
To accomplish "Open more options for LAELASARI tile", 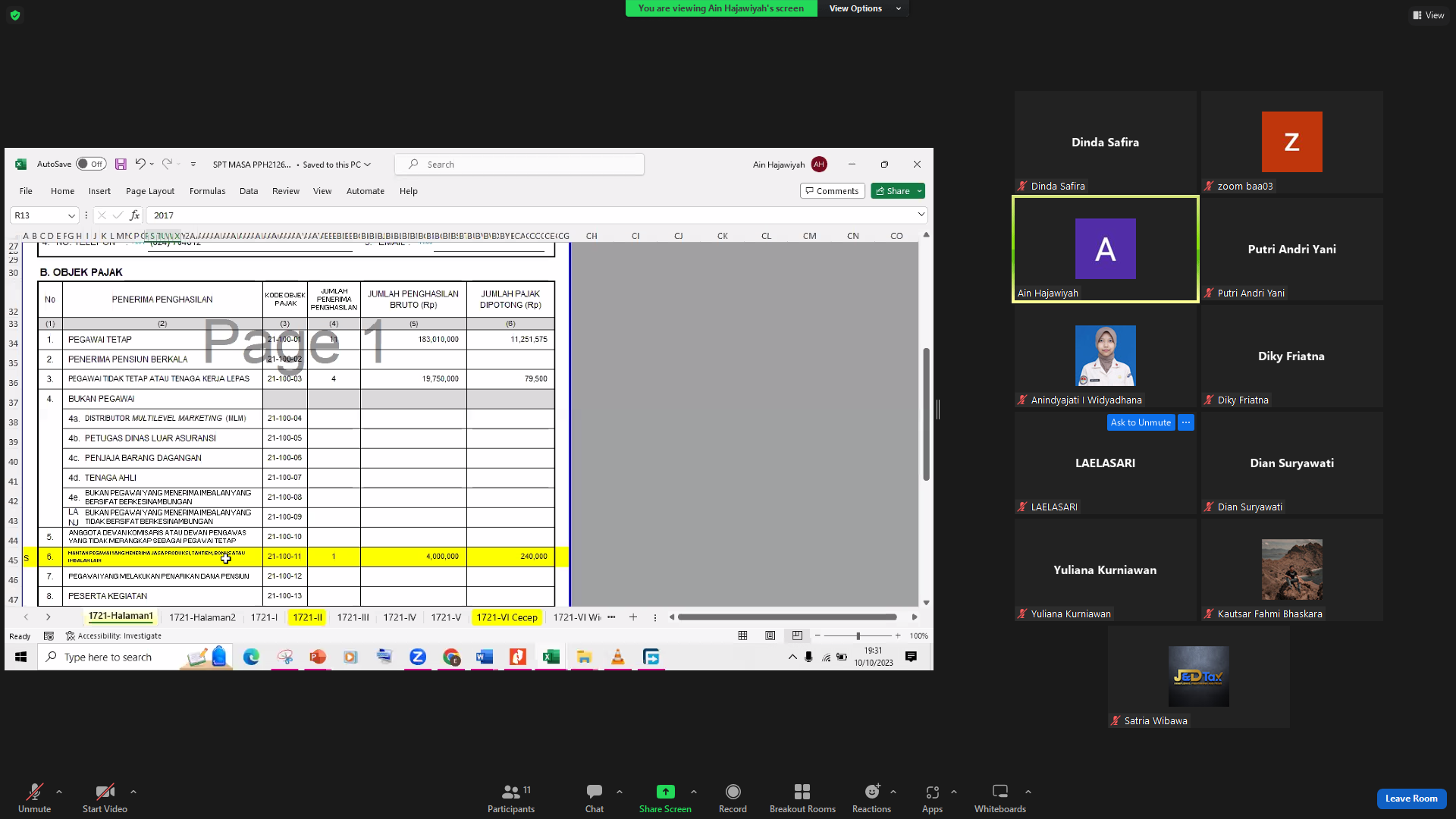I will pos(1186,422).
